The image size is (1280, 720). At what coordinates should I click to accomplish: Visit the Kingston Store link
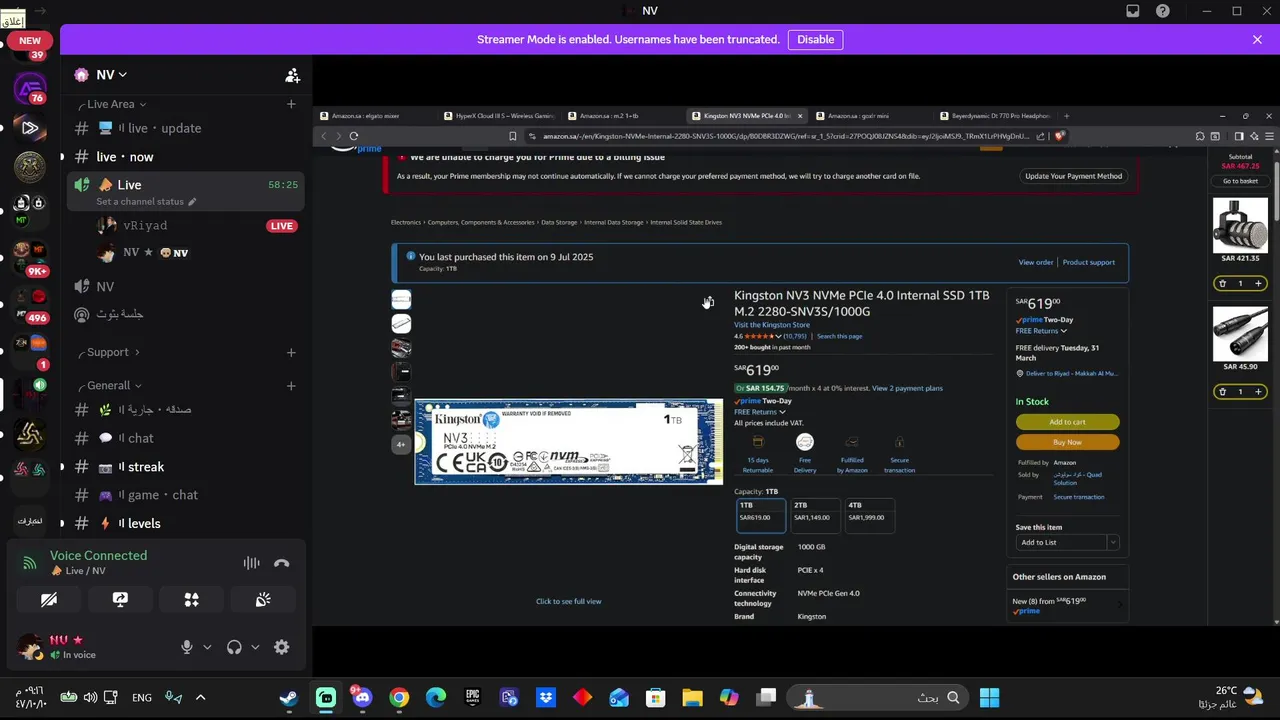[772, 325]
